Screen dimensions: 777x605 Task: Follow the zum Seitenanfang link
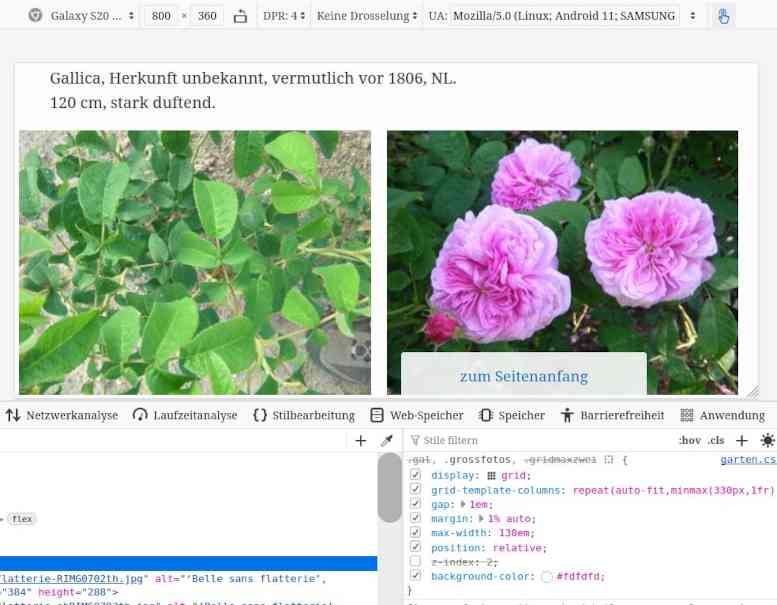[524, 377]
